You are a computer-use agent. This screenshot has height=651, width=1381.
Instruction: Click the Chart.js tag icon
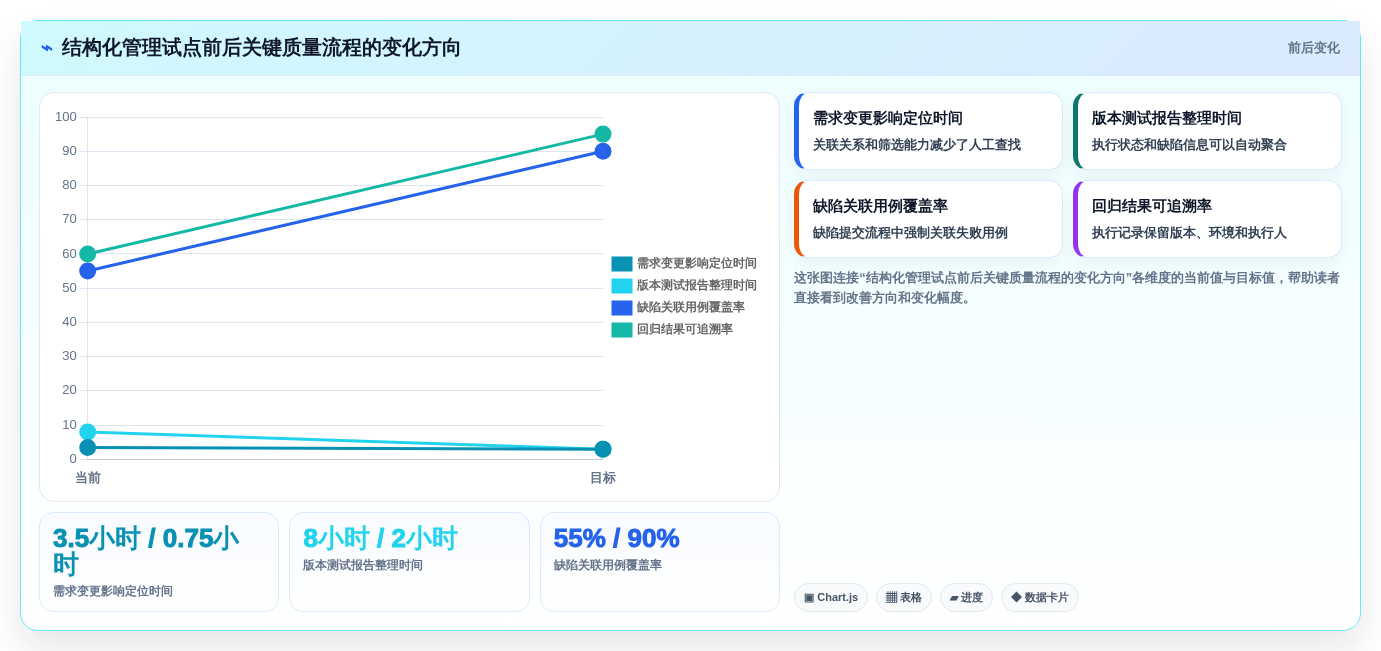(x=809, y=598)
